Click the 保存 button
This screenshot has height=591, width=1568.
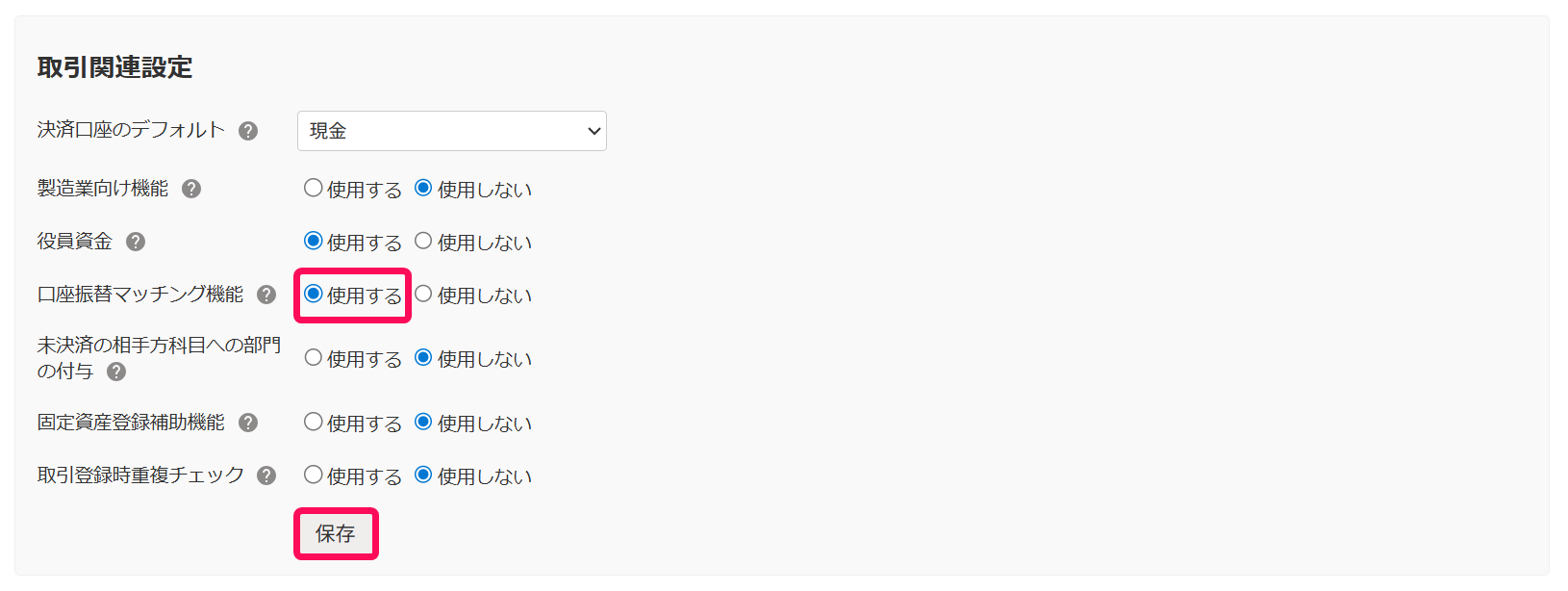tap(336, 533)
